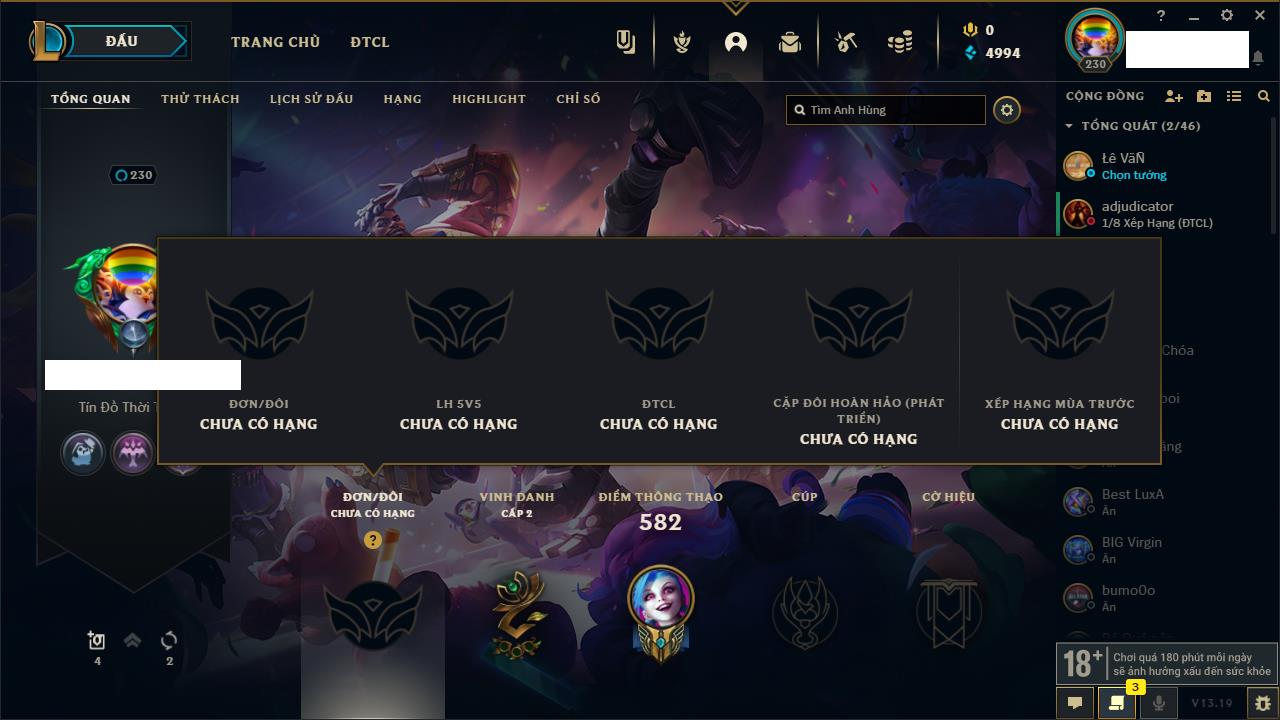1280x720 pixels.
Task: Open the Loot crafting icon
Action: click(846, 42)
